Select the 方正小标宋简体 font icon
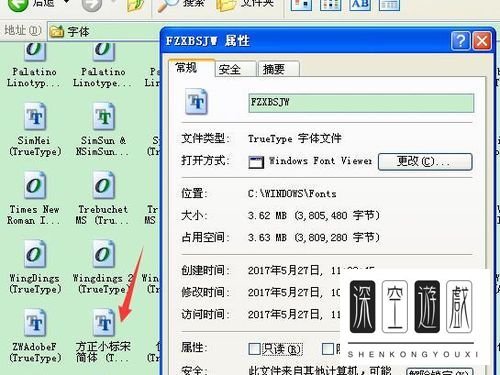The image size is (500, 375). (103, 323)
